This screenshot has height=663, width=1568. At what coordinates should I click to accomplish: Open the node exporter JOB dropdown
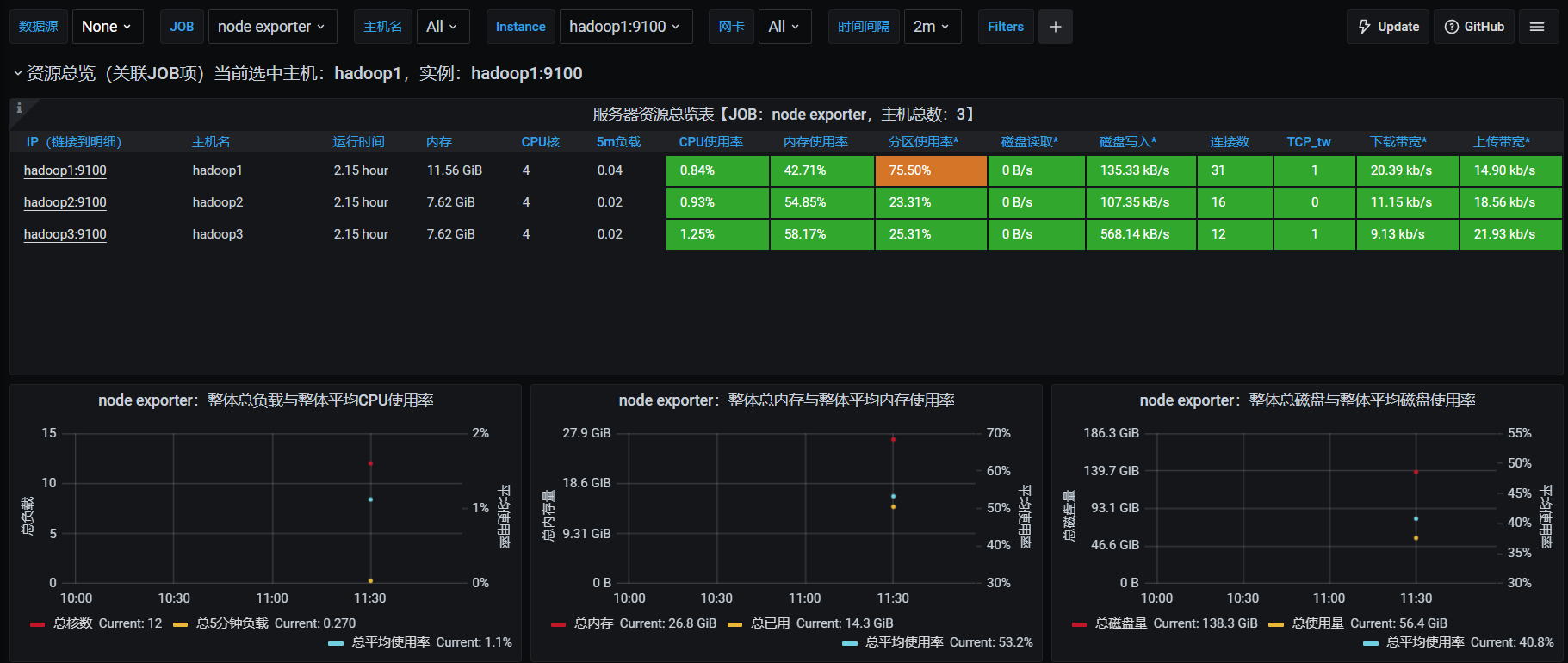(272, 27)
